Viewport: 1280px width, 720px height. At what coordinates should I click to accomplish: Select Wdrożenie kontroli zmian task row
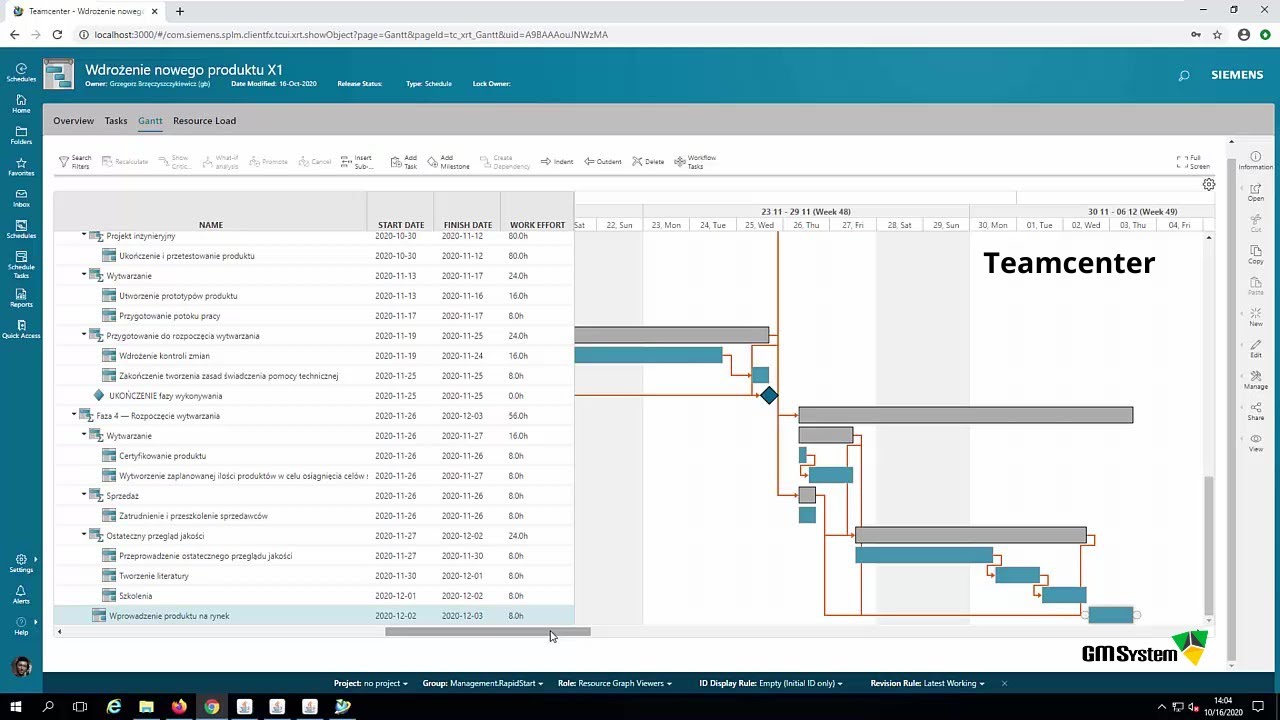tap(314, 356)
